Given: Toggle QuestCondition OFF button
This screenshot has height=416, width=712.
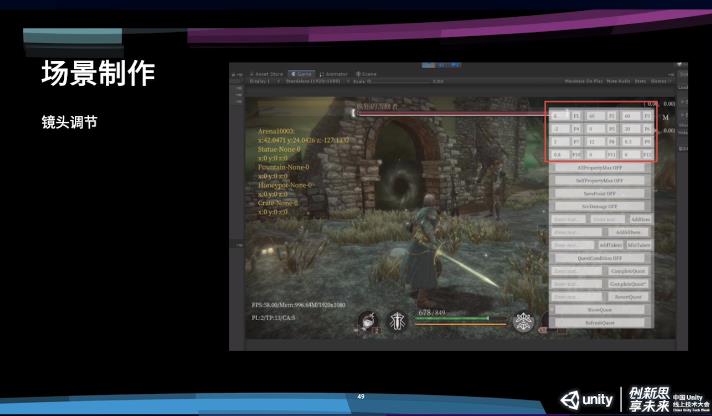Looking at the screenshot, I should (600, 258).
